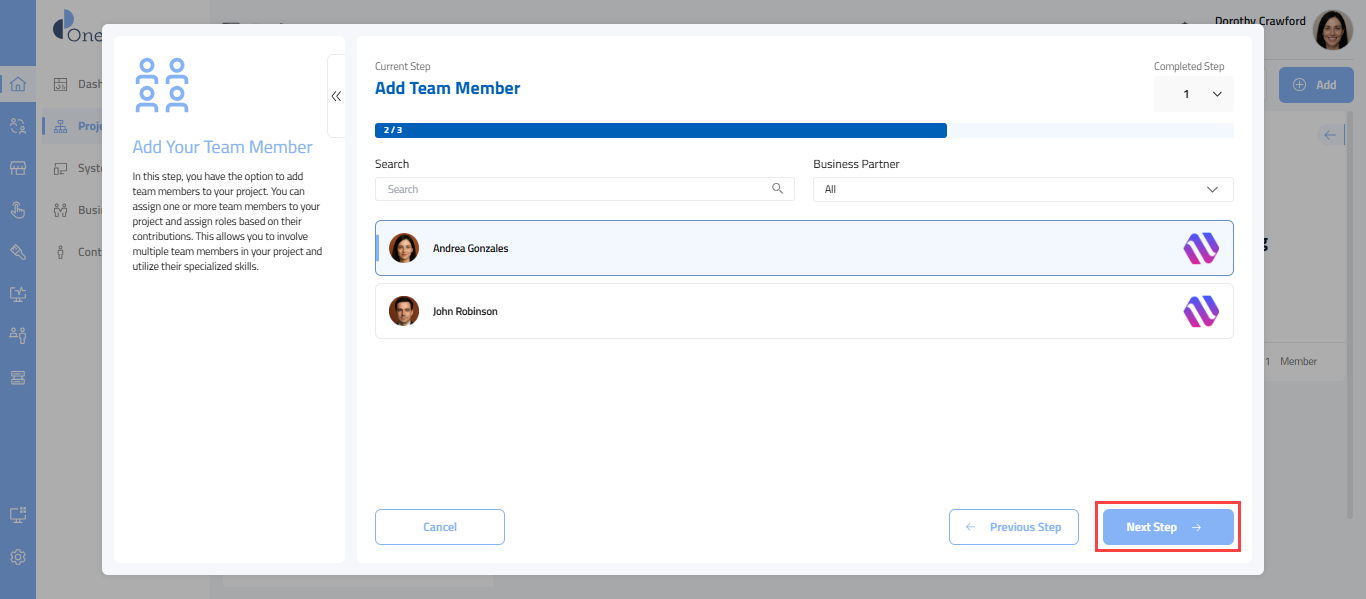Expand the Completed Step dropdown
The width and height of the screenshot is (1366, 599).
[x=1193, y=94]
